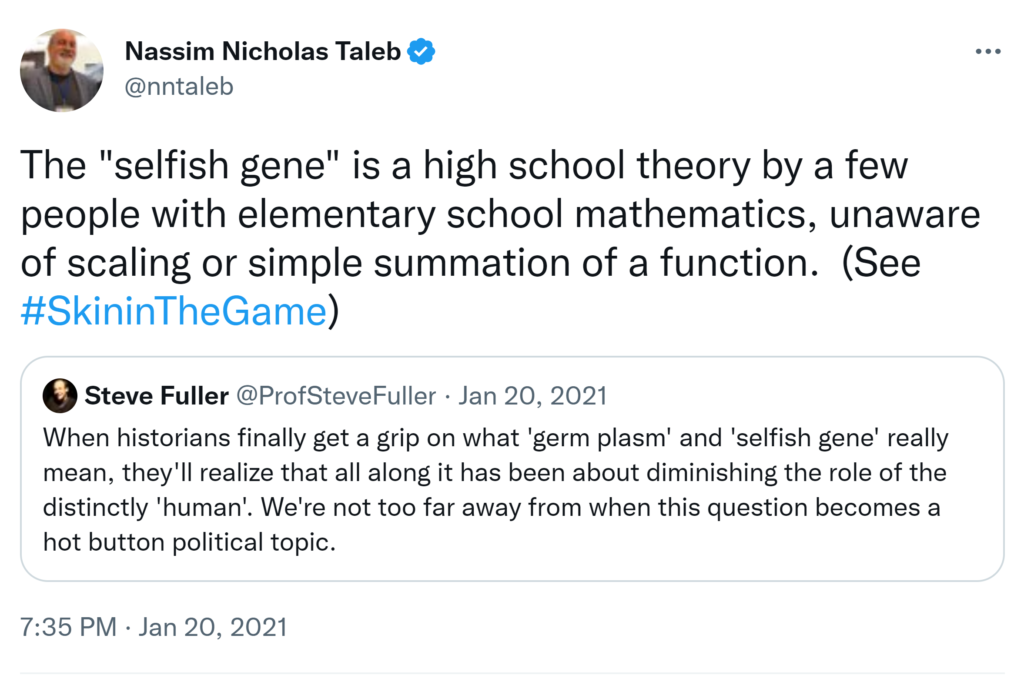1024x692 pixels.
Task: Open the #SkinInTheGame hashtag
Action: (173, 312)
